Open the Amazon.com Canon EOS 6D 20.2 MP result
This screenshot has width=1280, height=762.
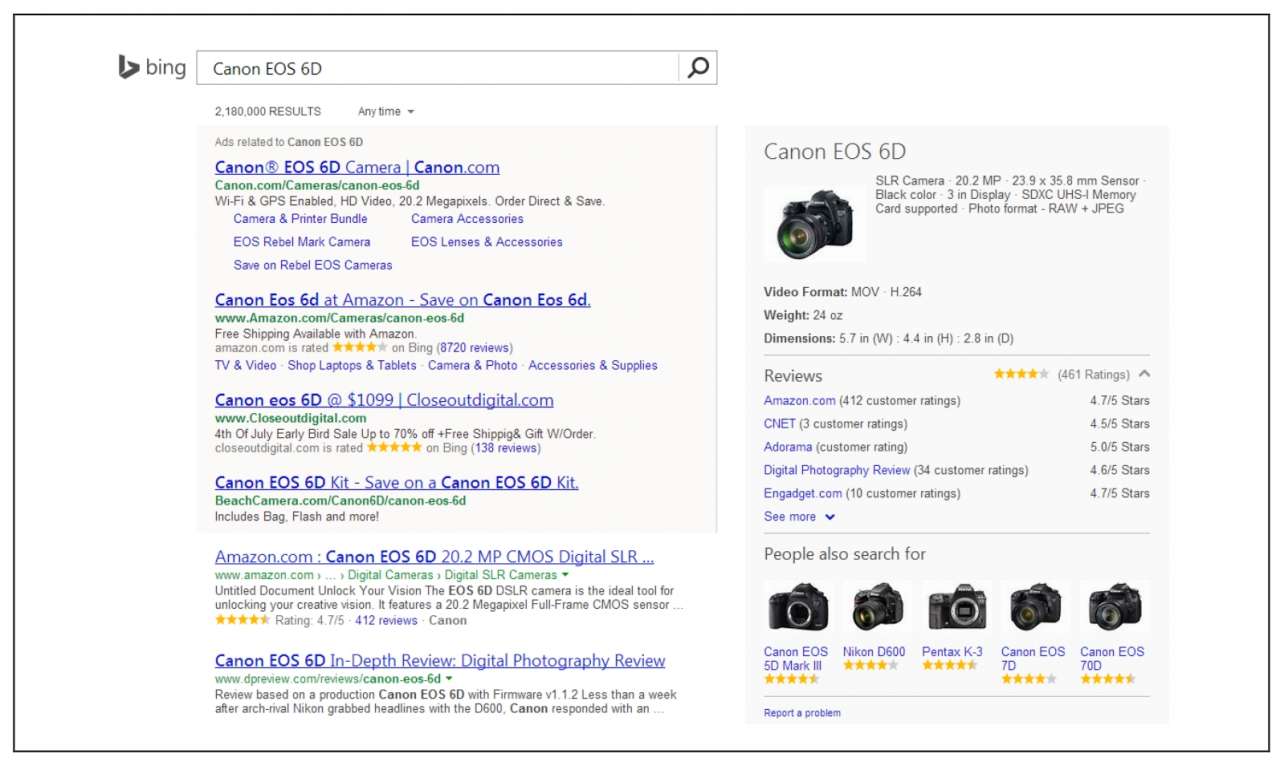pyautogui.click(x=435, y=557)
